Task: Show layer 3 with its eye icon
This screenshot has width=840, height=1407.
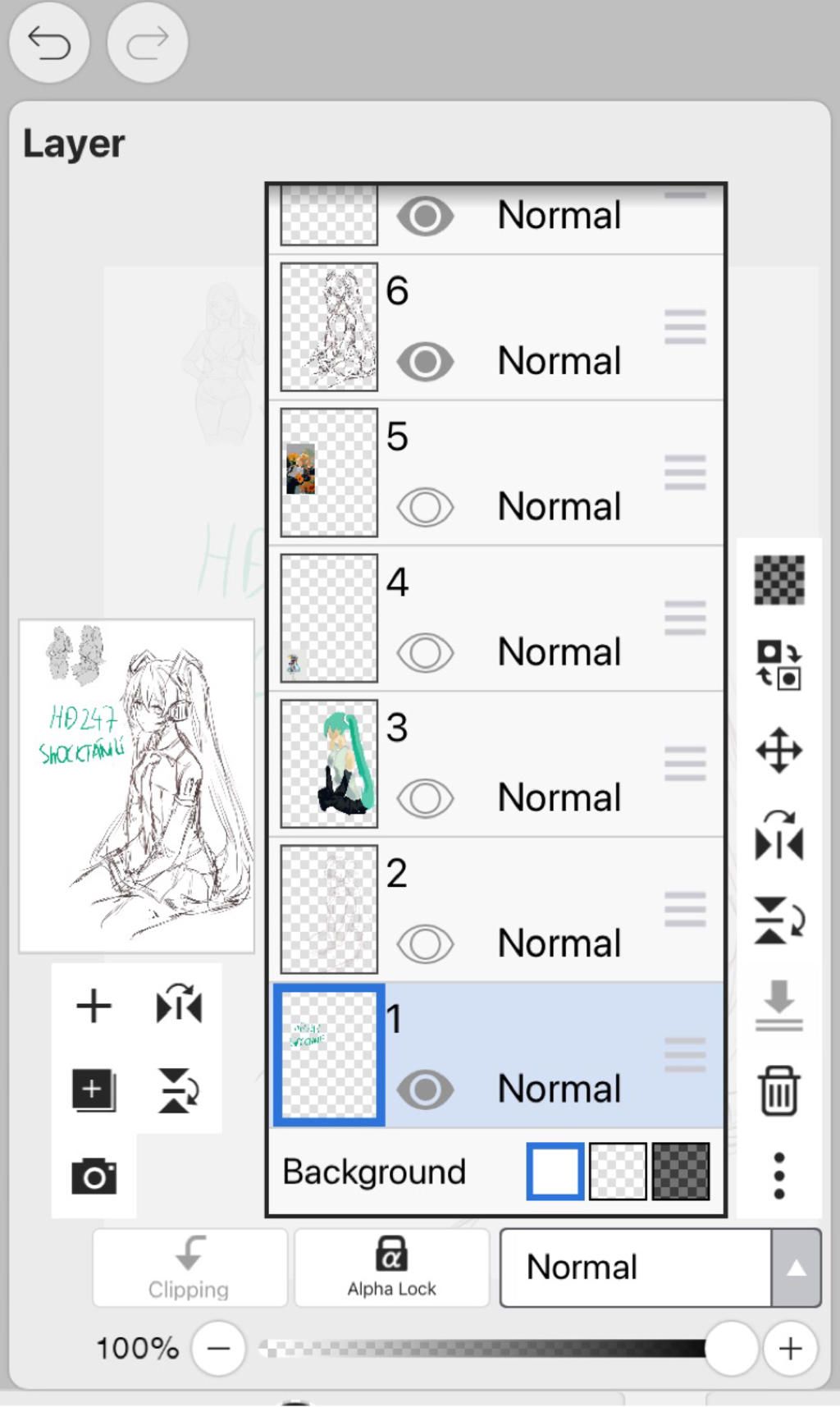Action: coord(425,798)
